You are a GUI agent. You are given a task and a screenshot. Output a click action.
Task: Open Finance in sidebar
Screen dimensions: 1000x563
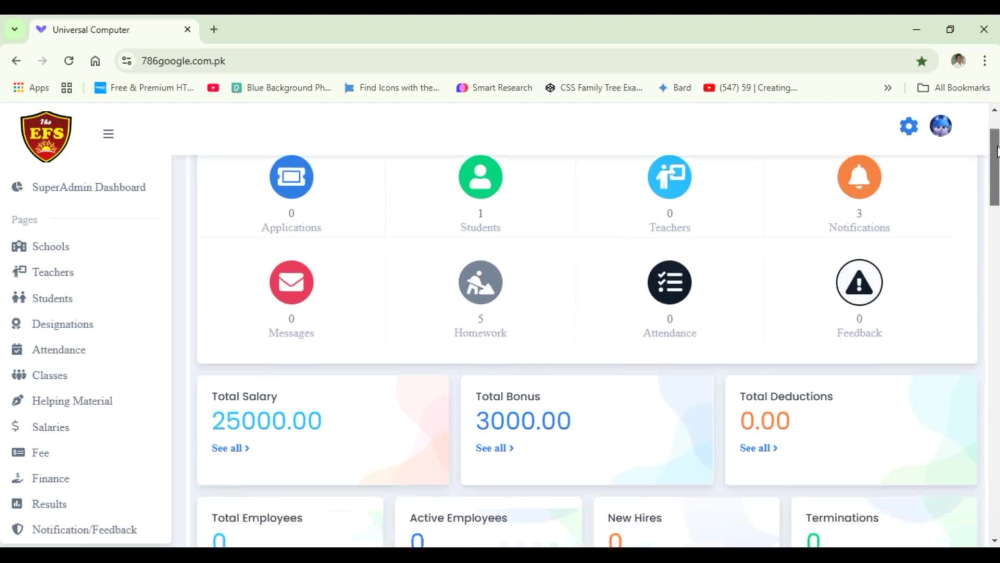pos(40,478)
